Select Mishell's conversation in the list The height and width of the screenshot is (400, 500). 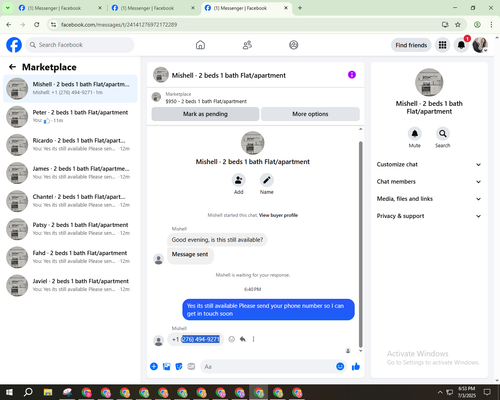point(70,89)
